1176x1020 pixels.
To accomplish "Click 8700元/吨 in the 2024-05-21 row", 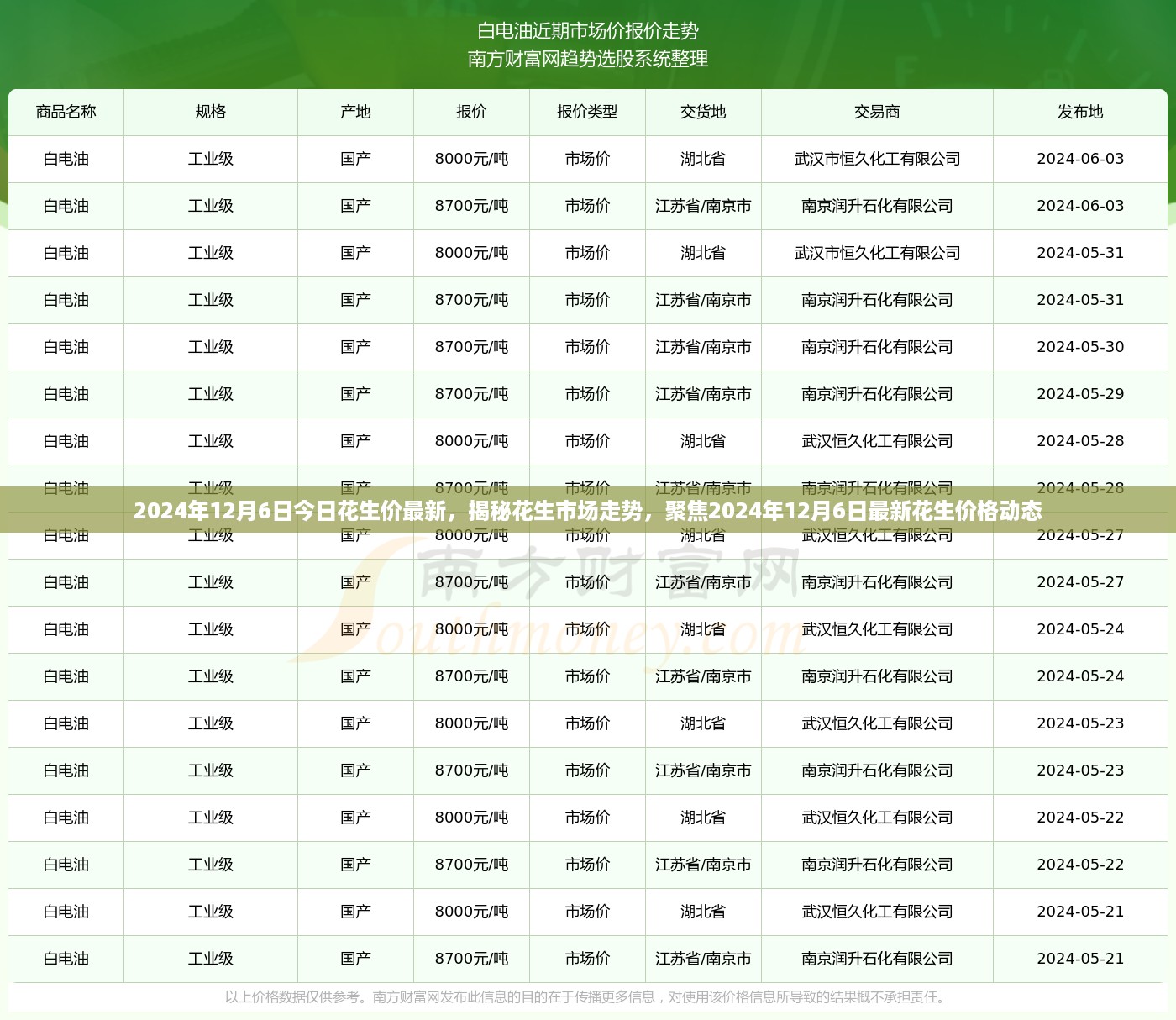I will 471,959.
